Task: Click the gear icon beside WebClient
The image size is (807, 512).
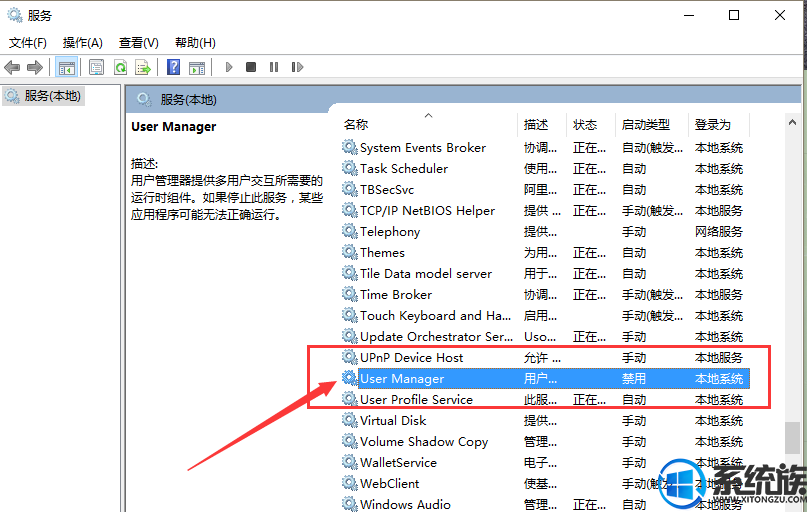Action: pyautogui.click(x=350, y=483)
